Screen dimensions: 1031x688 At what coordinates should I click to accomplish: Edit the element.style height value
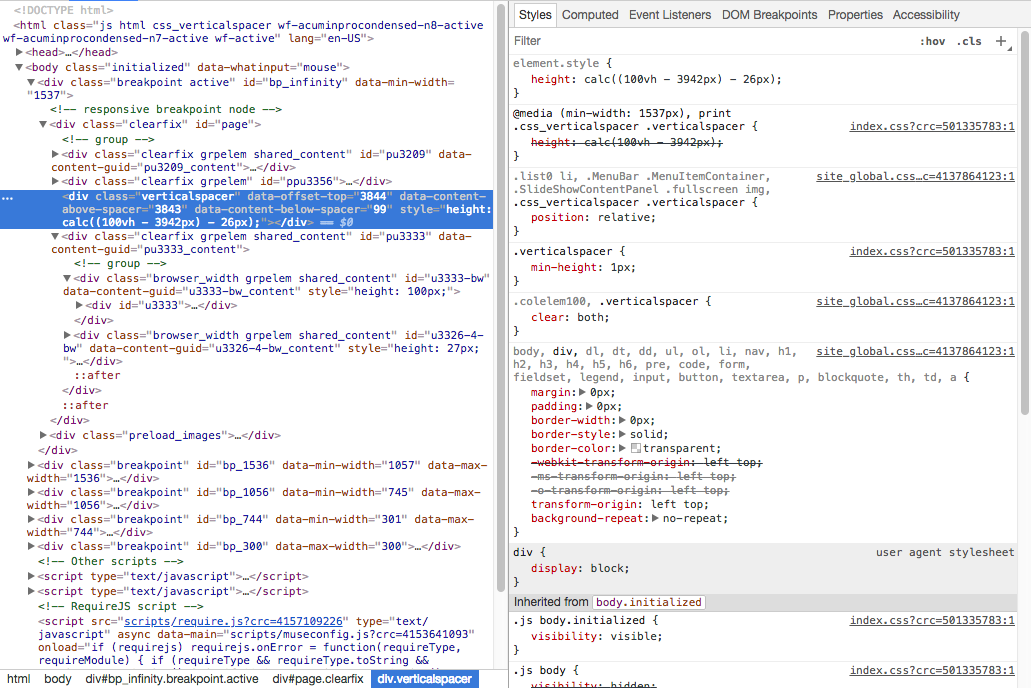(681, 79)
